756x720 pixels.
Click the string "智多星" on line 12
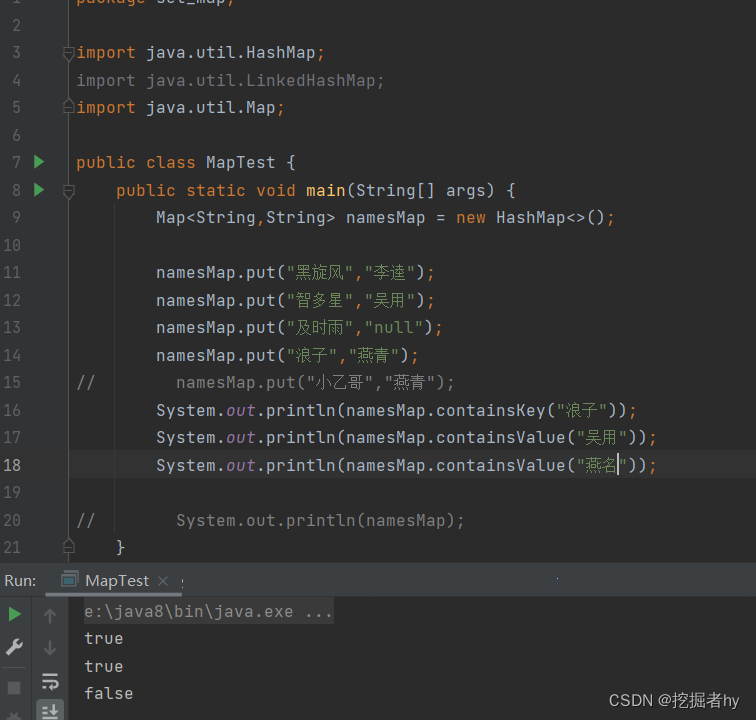(x=320, y=300)
